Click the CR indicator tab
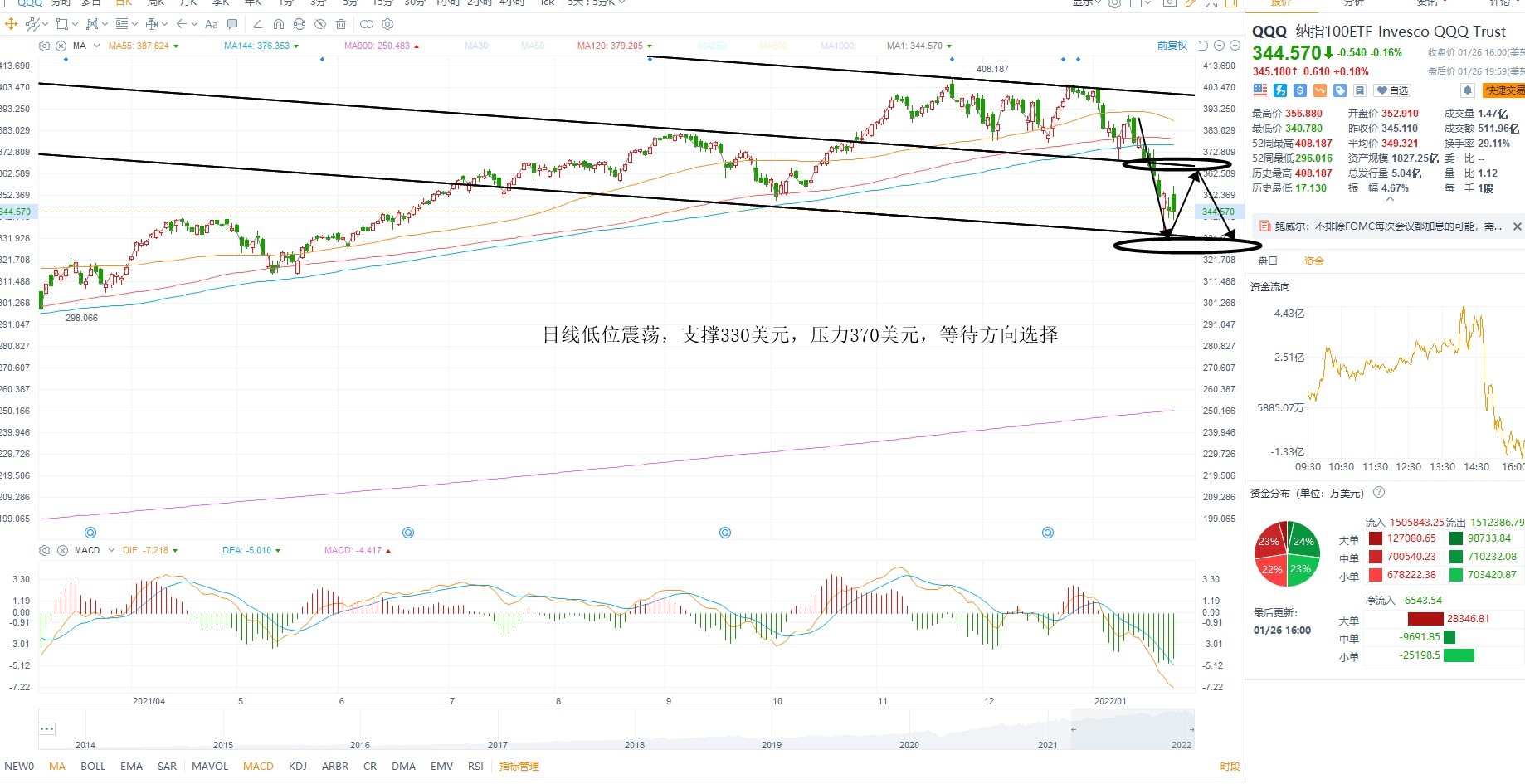 coord(370,766)
